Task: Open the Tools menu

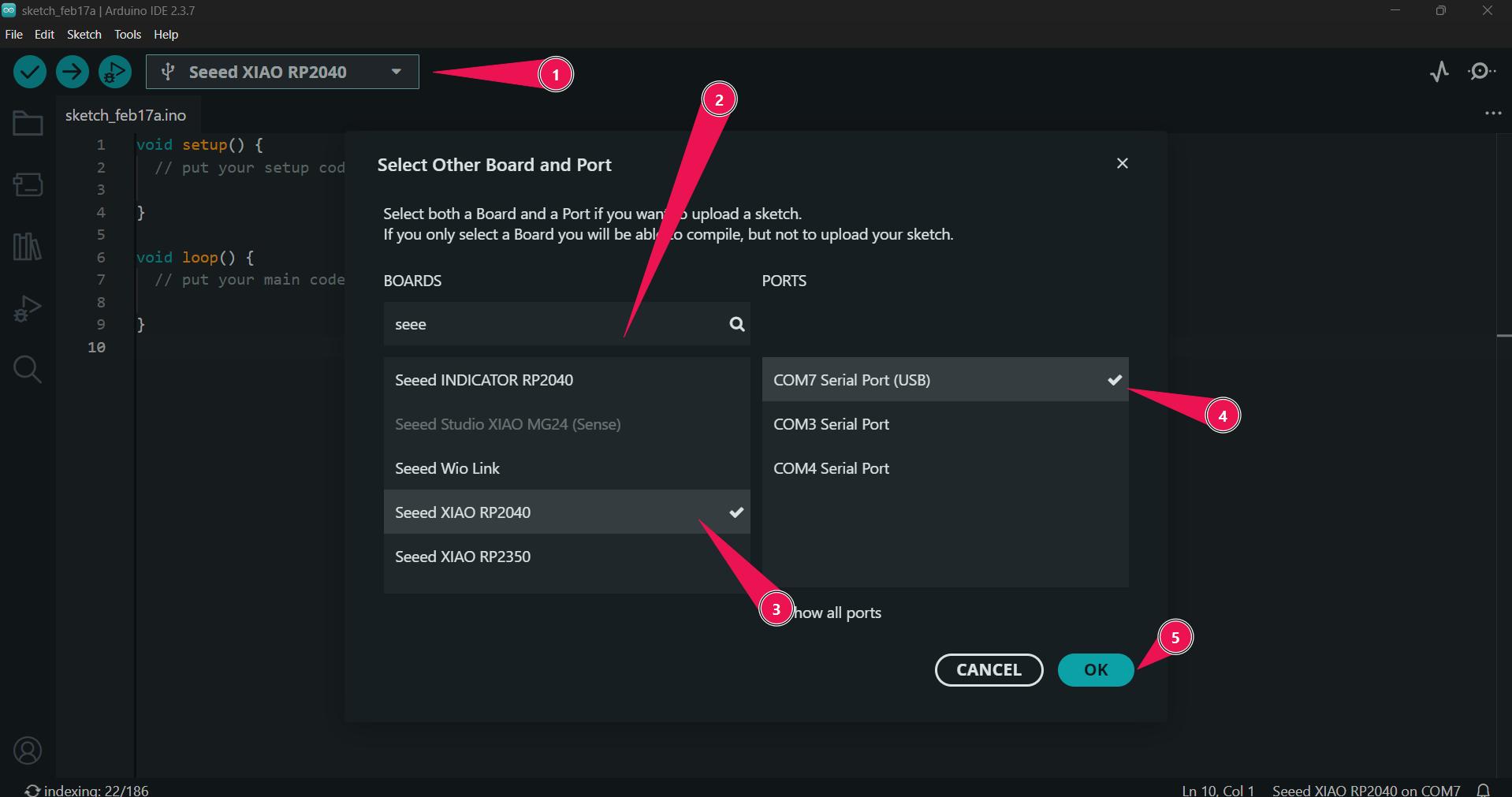Action: tap(128, 35)
